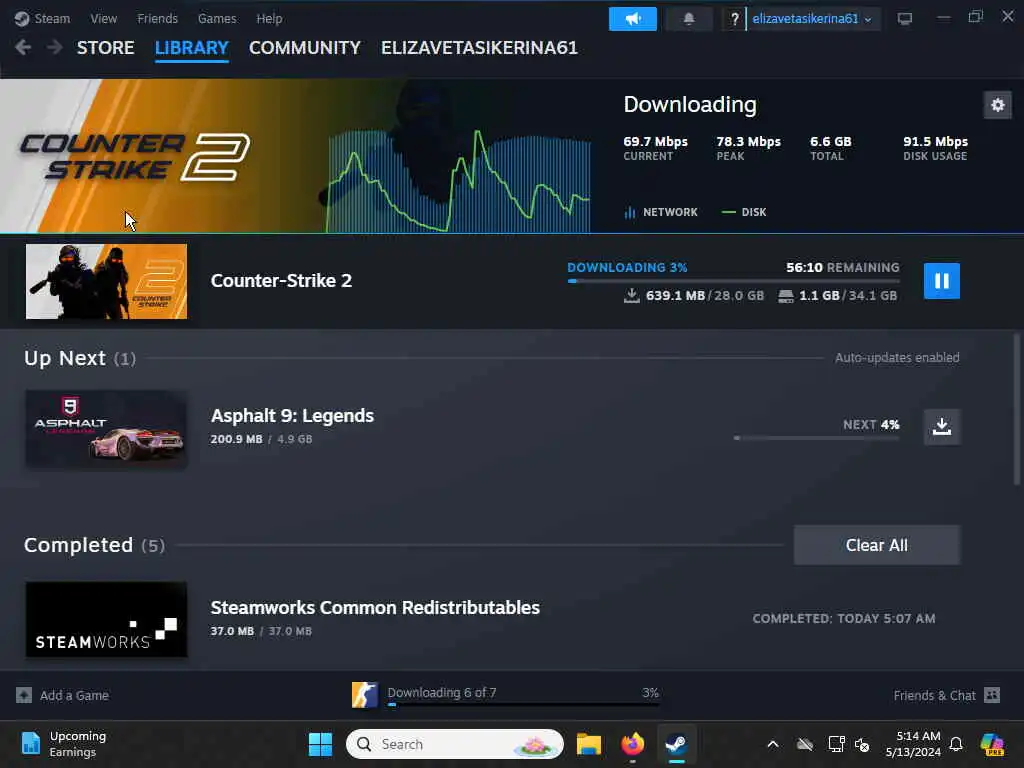Open the Counter-Strike 2 title link
This screenshot has width=1024, height=768.
[x=281, y=281]
